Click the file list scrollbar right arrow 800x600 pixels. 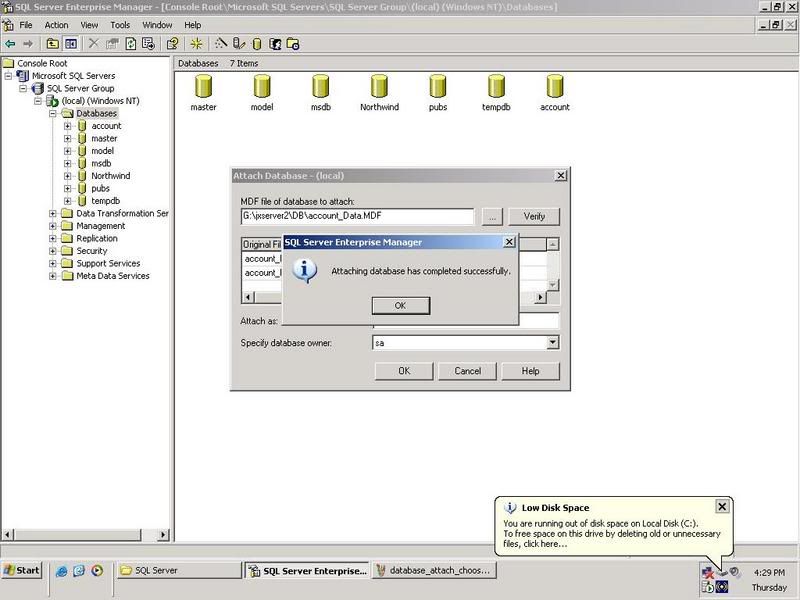540,297
